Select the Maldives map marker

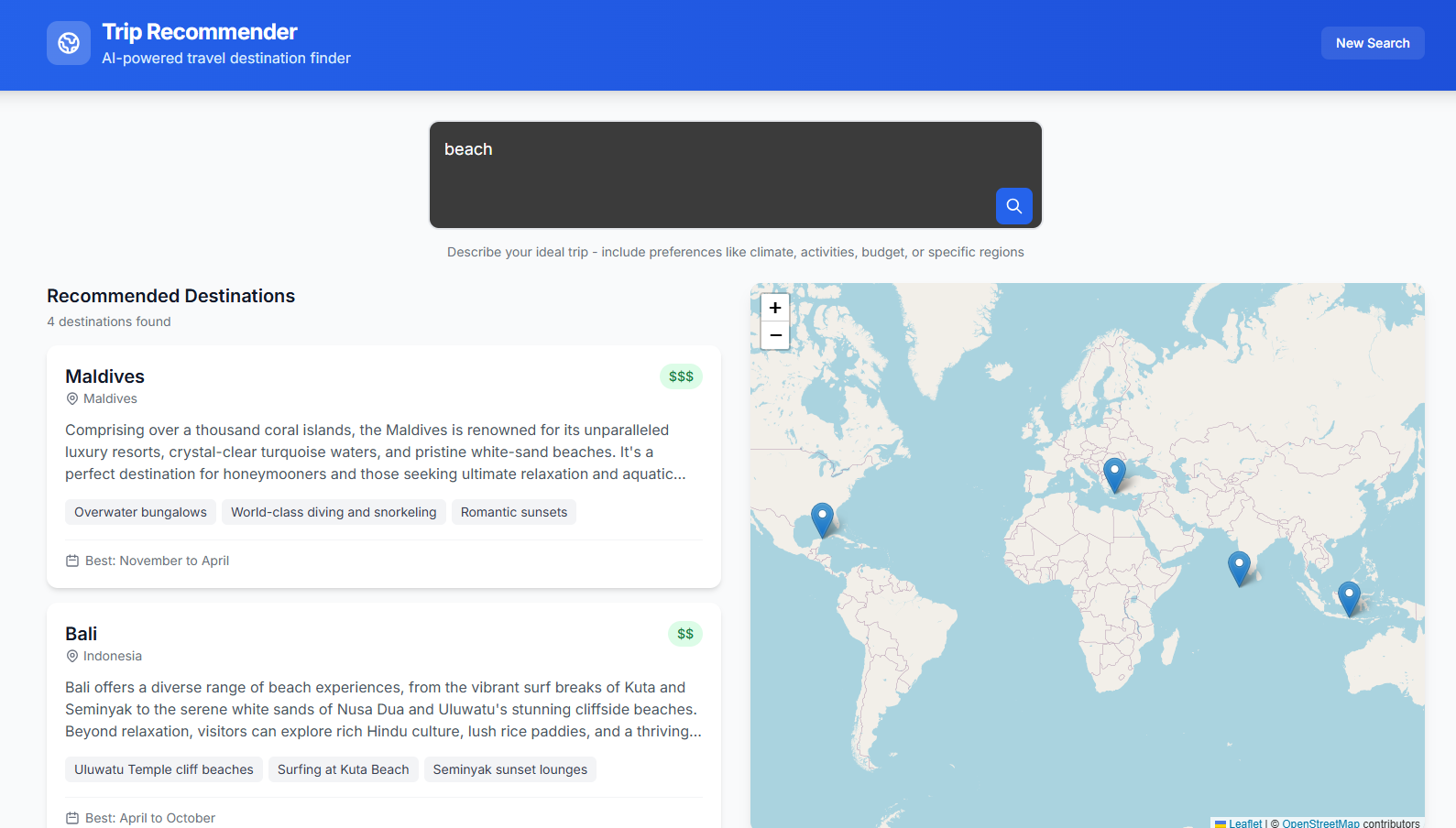click(x=1238, y=568)
